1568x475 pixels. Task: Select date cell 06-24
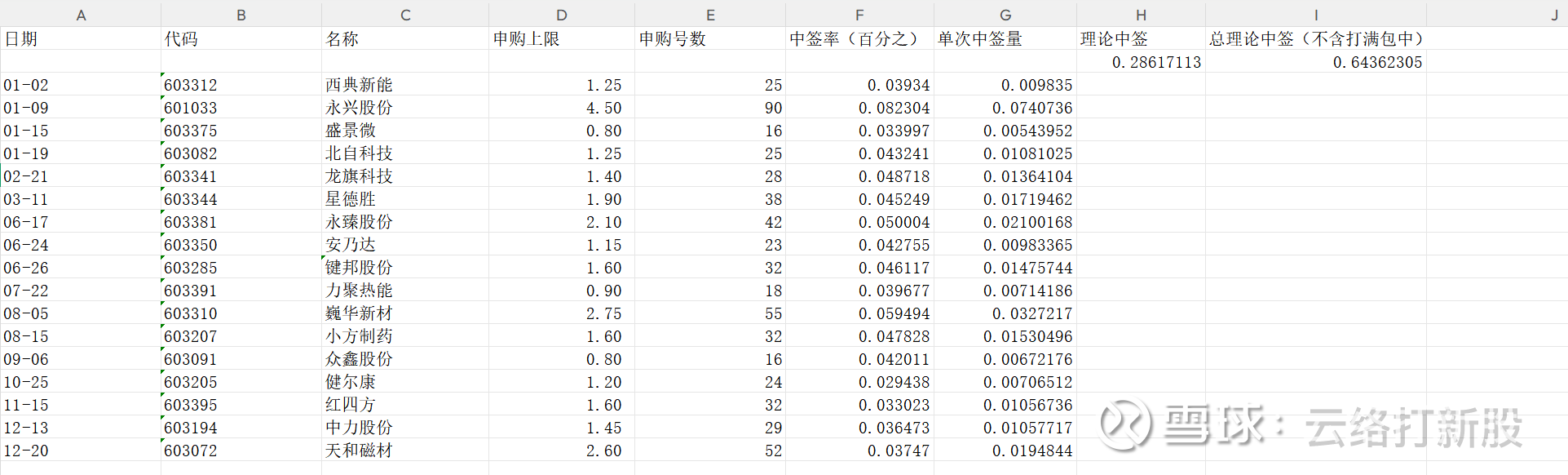point(81,244)
